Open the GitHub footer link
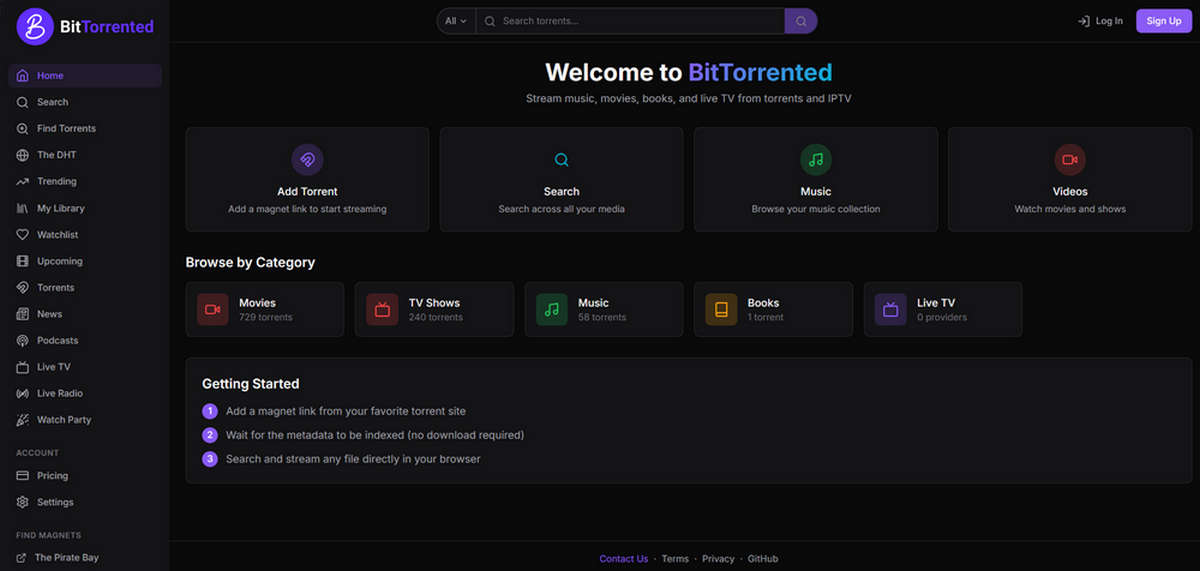Viewport: 1200px width, 571px height. pyautogui.click(x=763, y=559)
